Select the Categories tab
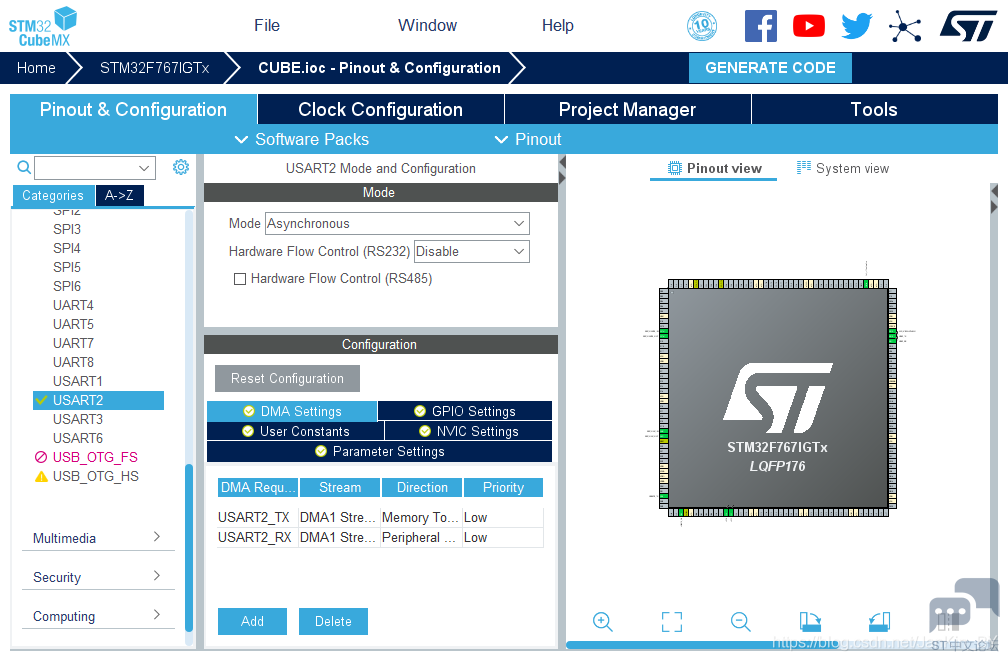 click(x=53, y=195)
